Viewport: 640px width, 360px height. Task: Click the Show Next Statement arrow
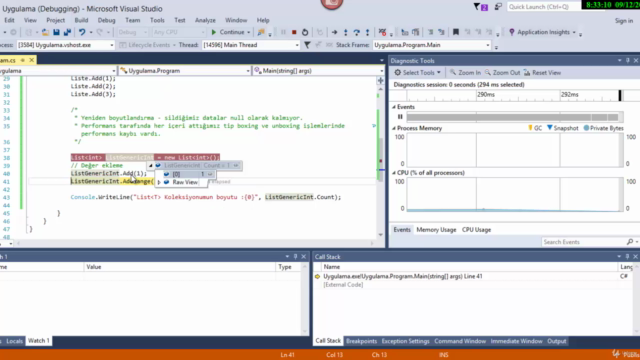(x=334, y=32)
